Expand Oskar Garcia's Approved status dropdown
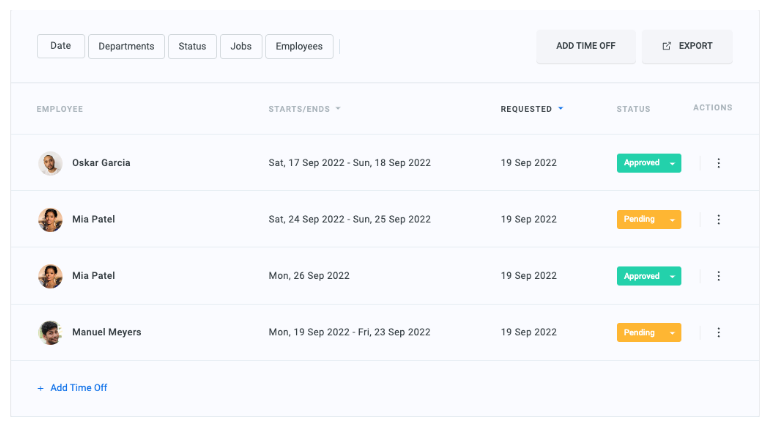770x431 pixels. pyautogui.click(x=673, y=163)
